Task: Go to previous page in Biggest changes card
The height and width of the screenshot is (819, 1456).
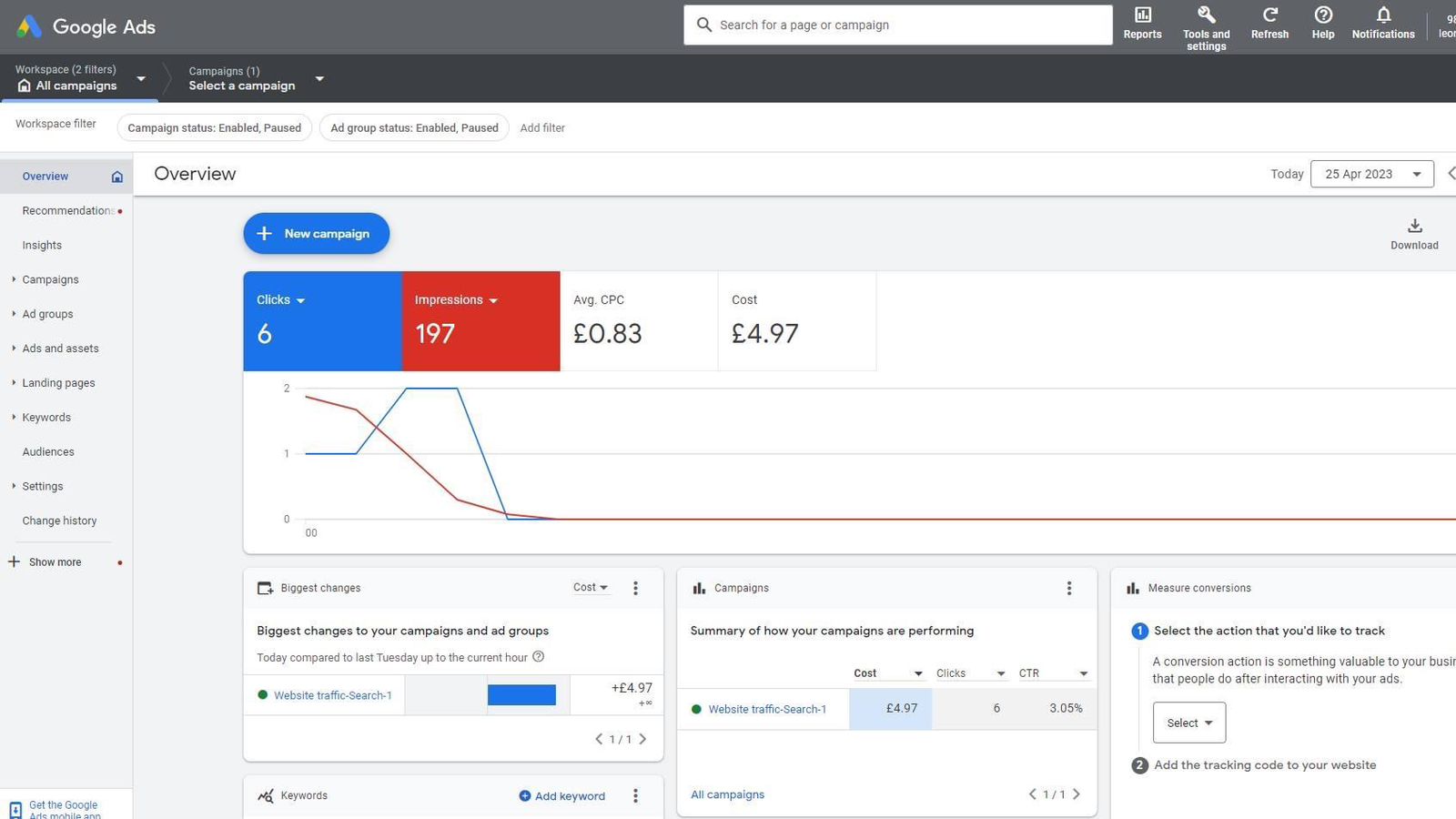Action: point(599,739)
